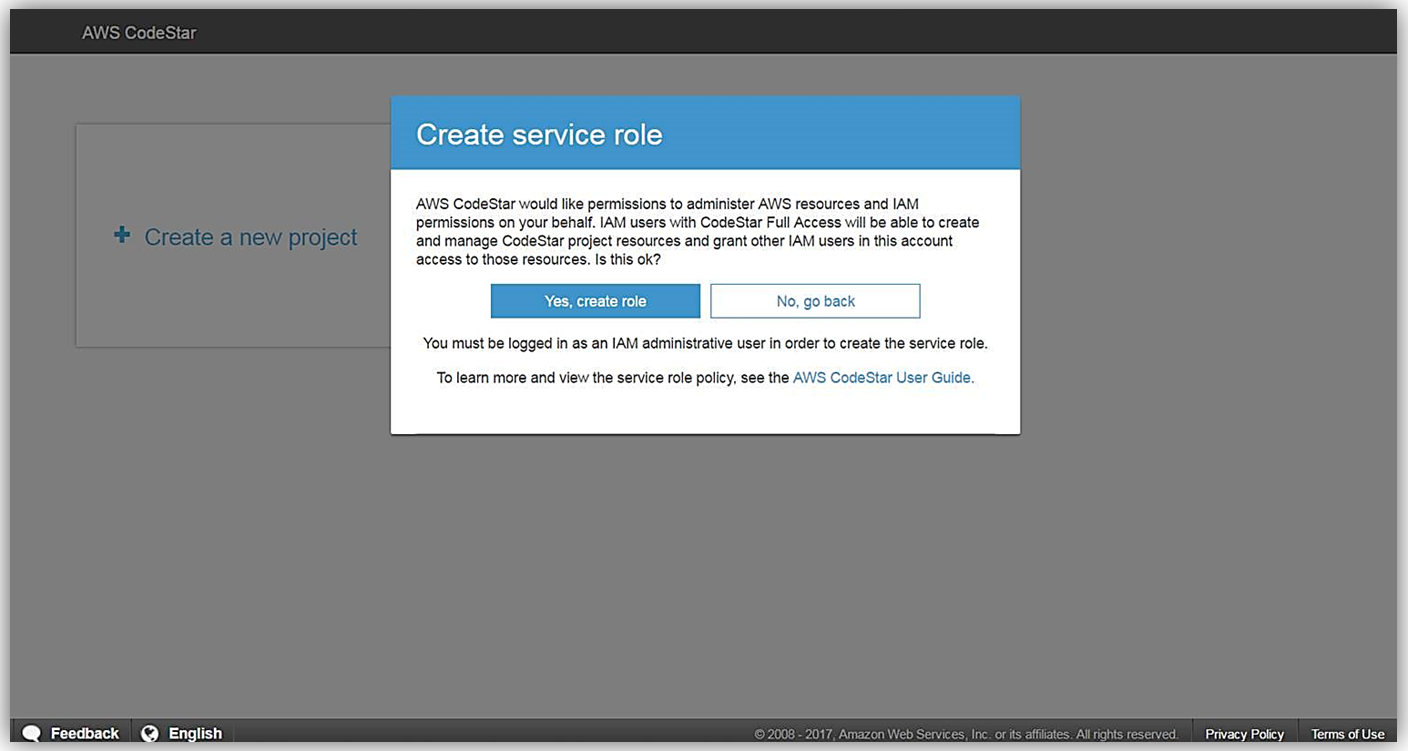The image size is (1408, 751).
Task: Click the globe language icon
Action: (150, 733)
